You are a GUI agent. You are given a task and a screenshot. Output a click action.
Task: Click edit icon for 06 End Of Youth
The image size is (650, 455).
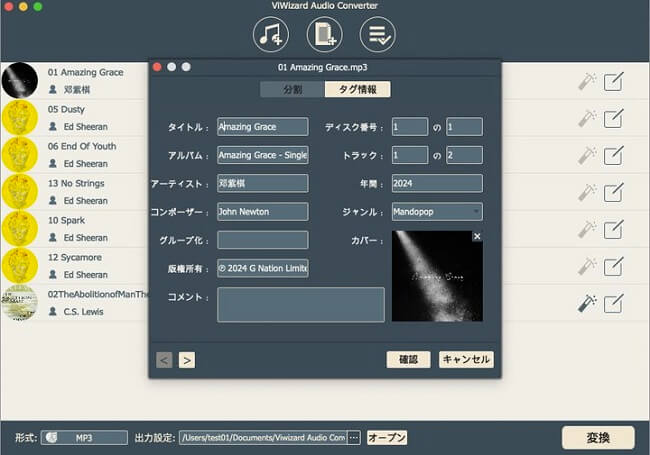[613, 155]
